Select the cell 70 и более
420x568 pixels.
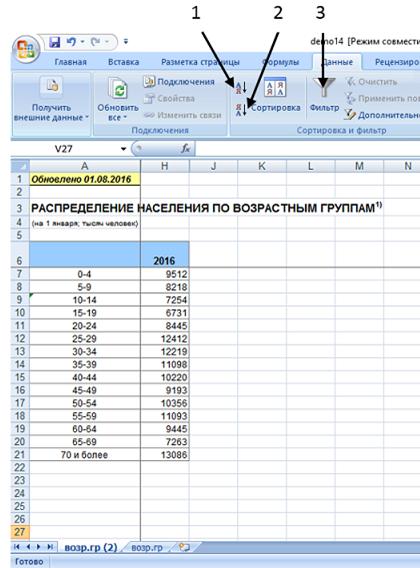pos(84,455)
